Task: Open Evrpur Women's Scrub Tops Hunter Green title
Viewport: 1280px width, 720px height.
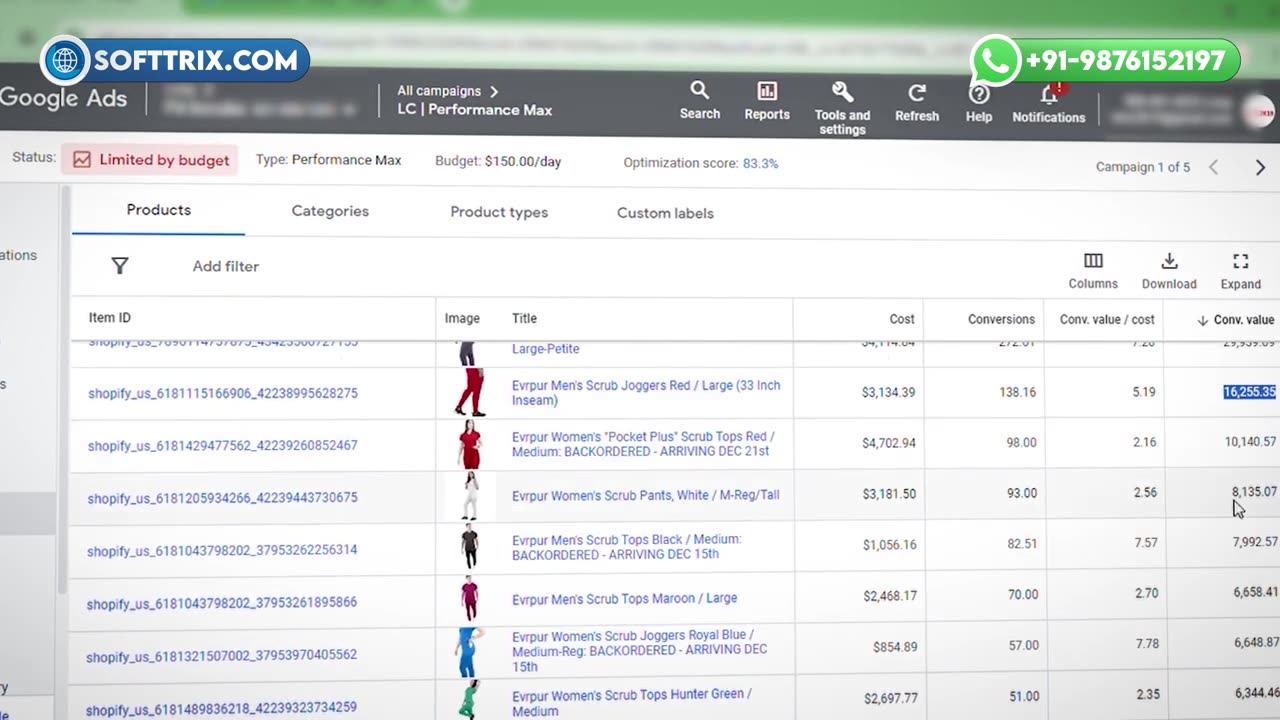Action: tap(631, 702)
